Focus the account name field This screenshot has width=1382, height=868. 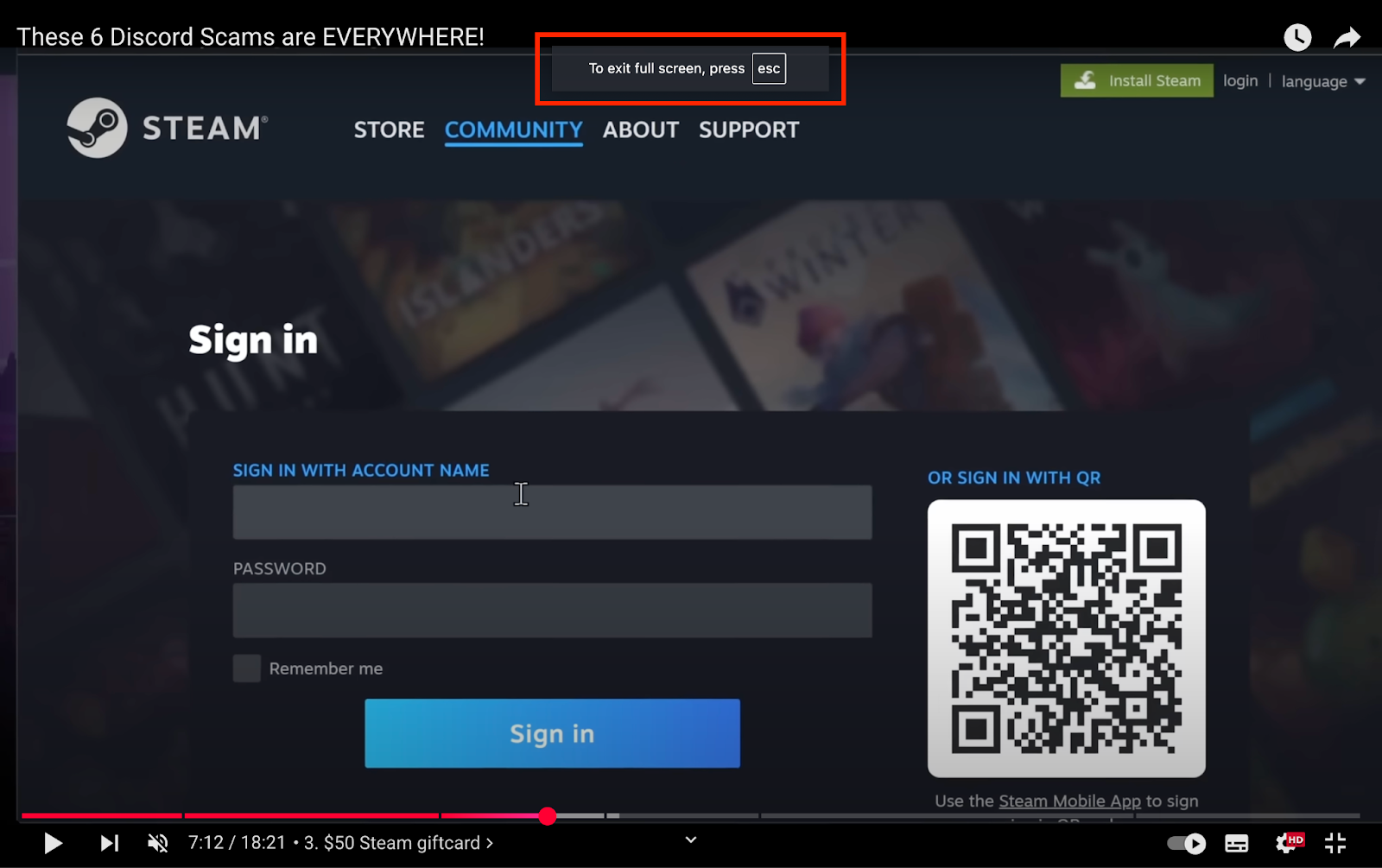pyautogui.click(x=552, y=512)
